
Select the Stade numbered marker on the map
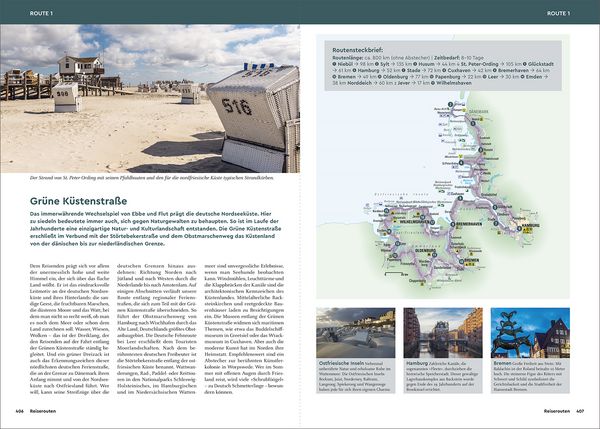496,223
